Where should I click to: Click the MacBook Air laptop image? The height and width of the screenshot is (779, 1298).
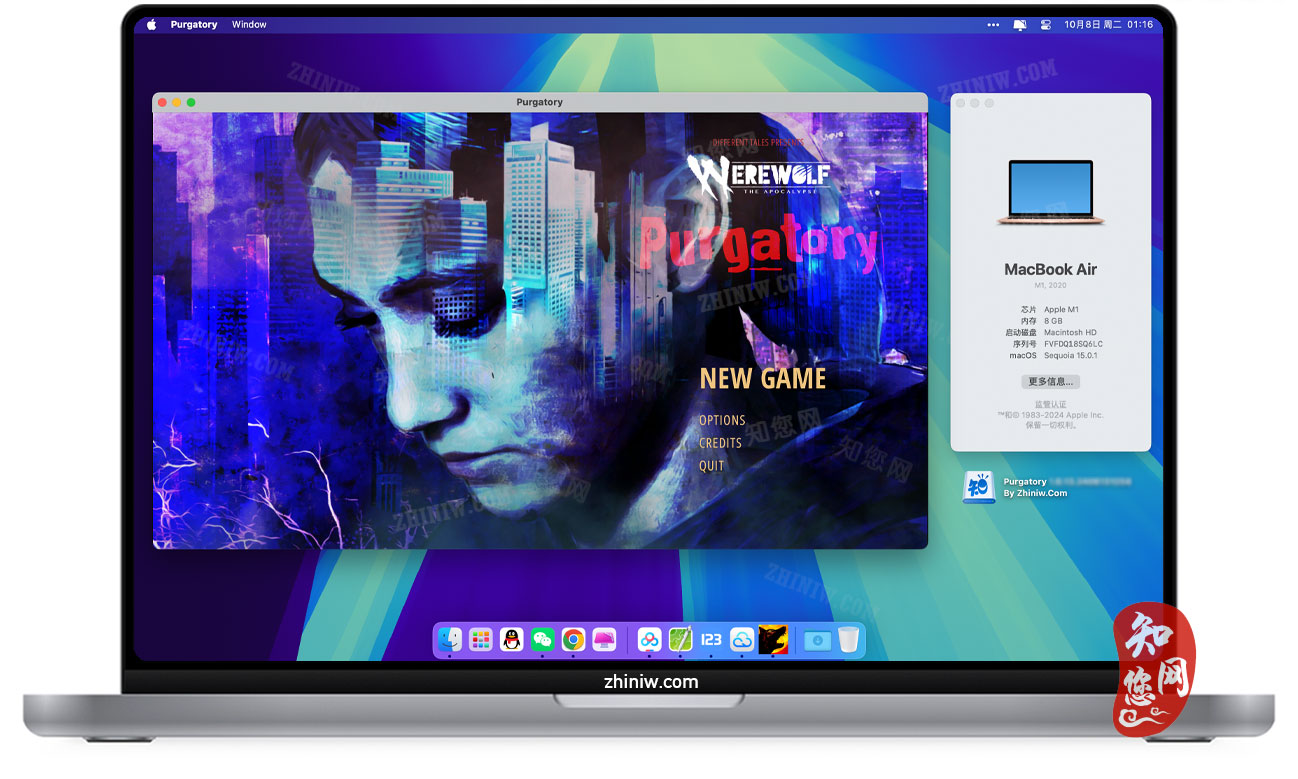1051,192
